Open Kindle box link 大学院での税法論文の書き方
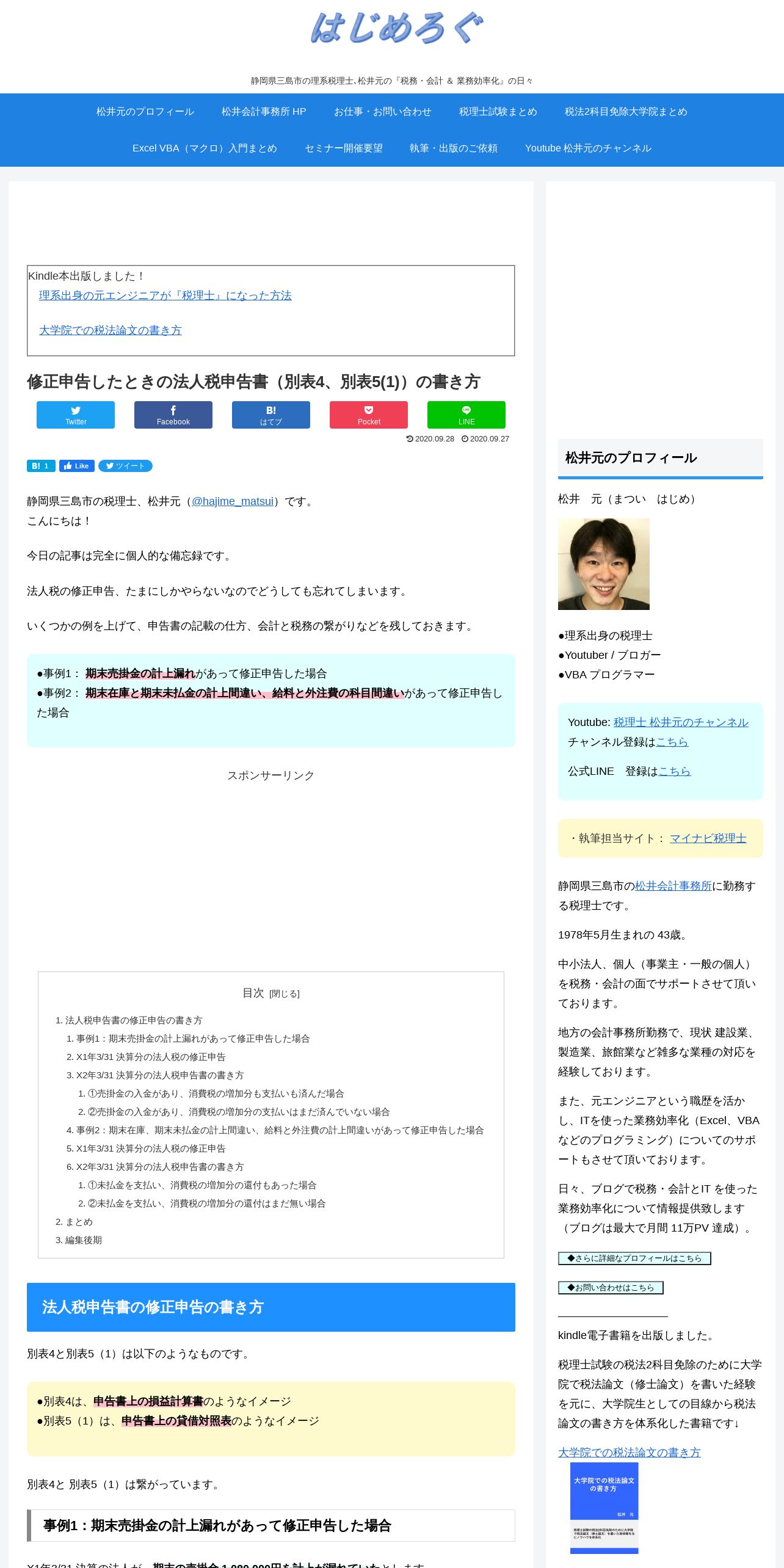This screenshot has height=1568, width=784. click(111, 330)
